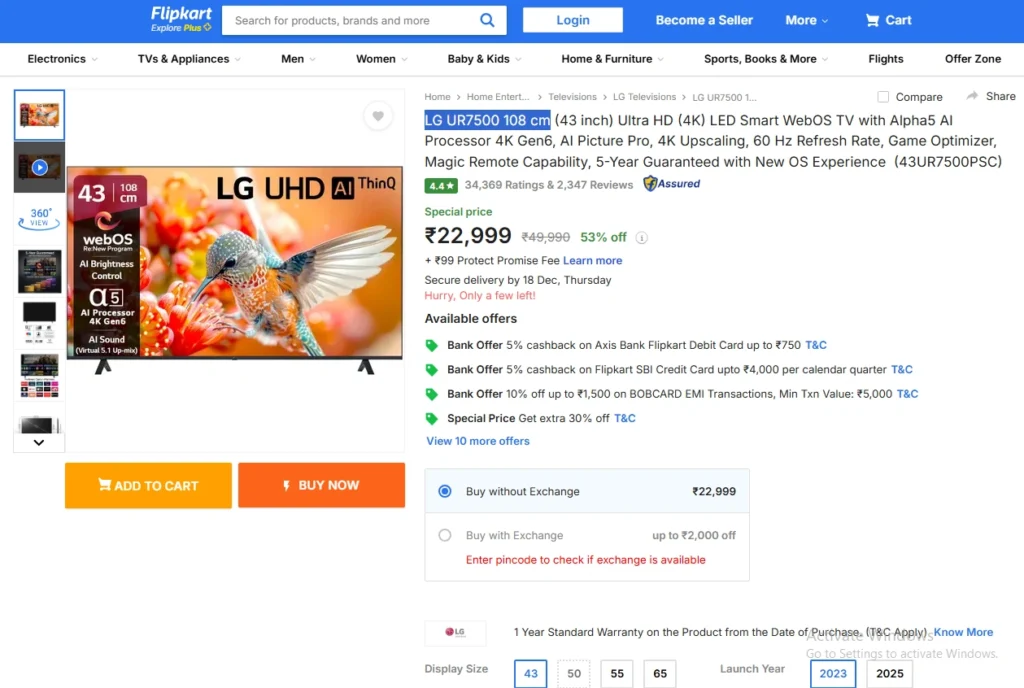The width and height of the screenshot is (1024, 688).
Task: Enable the Compare checkbox
Action: [881, 97]
